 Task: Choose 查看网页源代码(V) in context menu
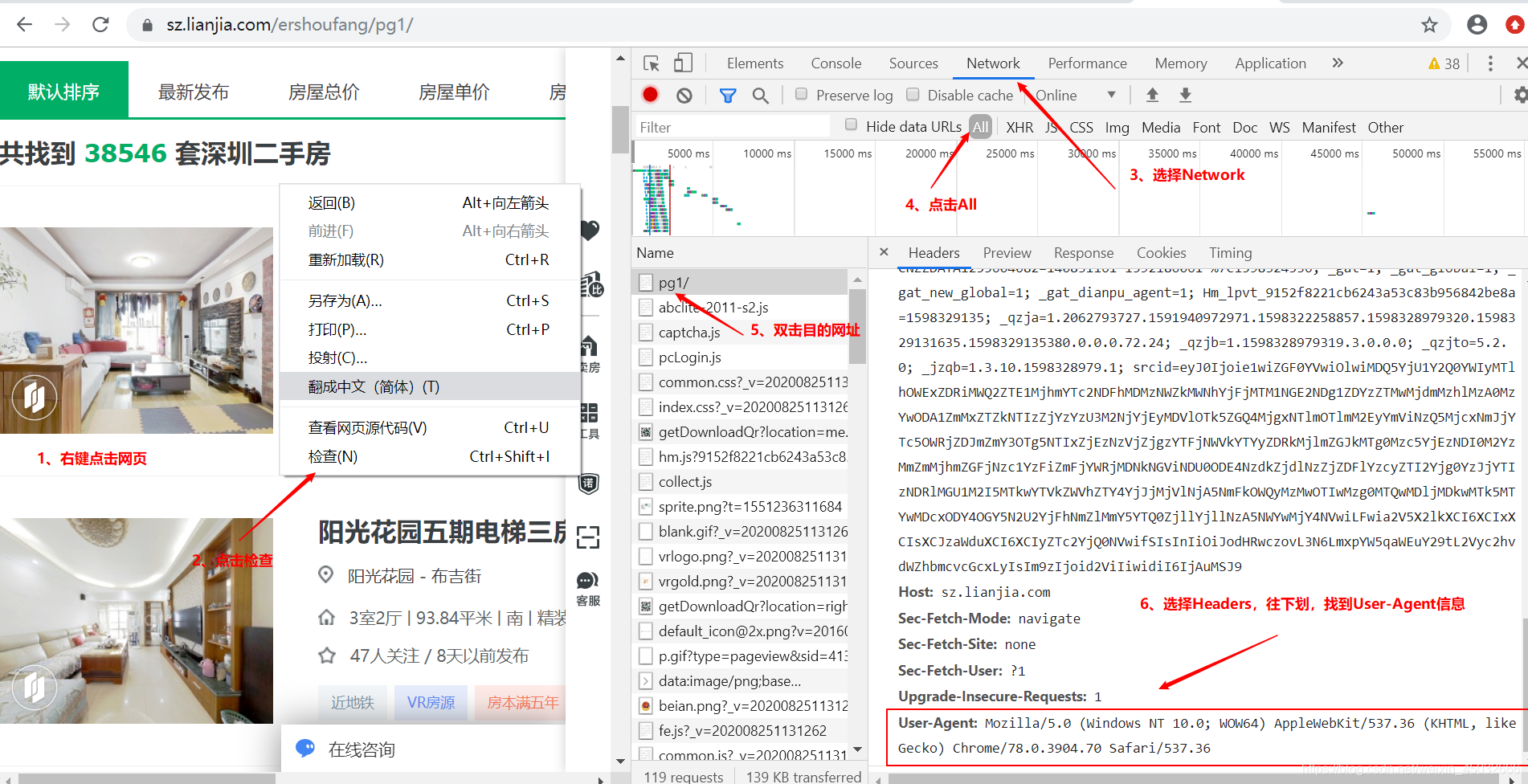point(430,427)
